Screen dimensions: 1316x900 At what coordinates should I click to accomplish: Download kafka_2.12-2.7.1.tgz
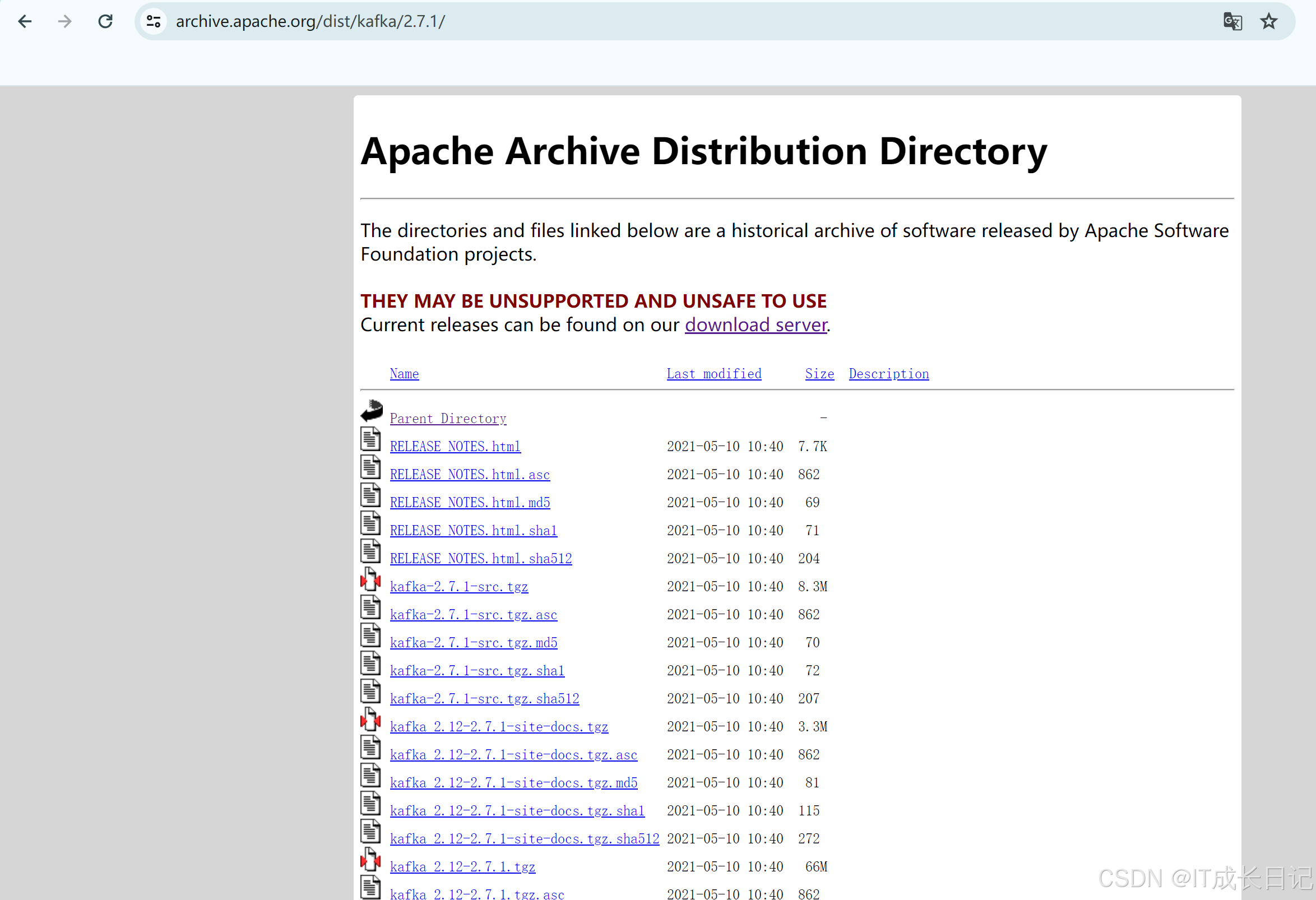(462, 866)
